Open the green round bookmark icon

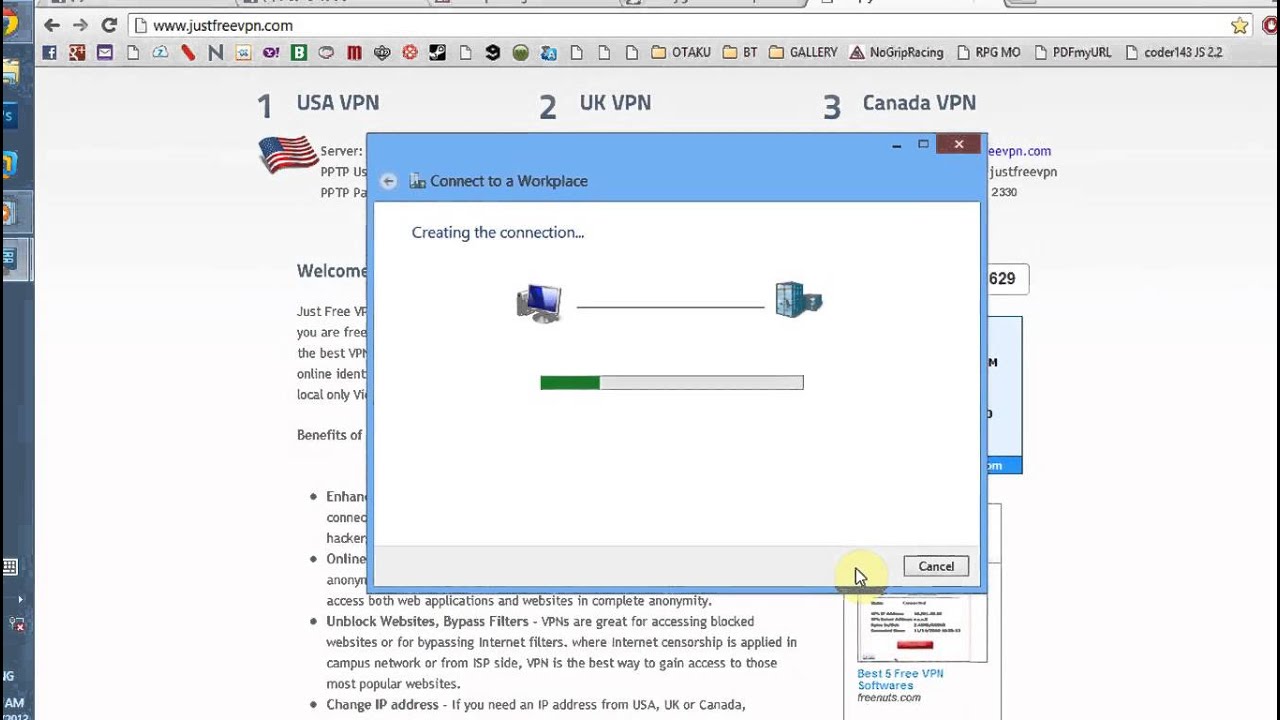520,52
